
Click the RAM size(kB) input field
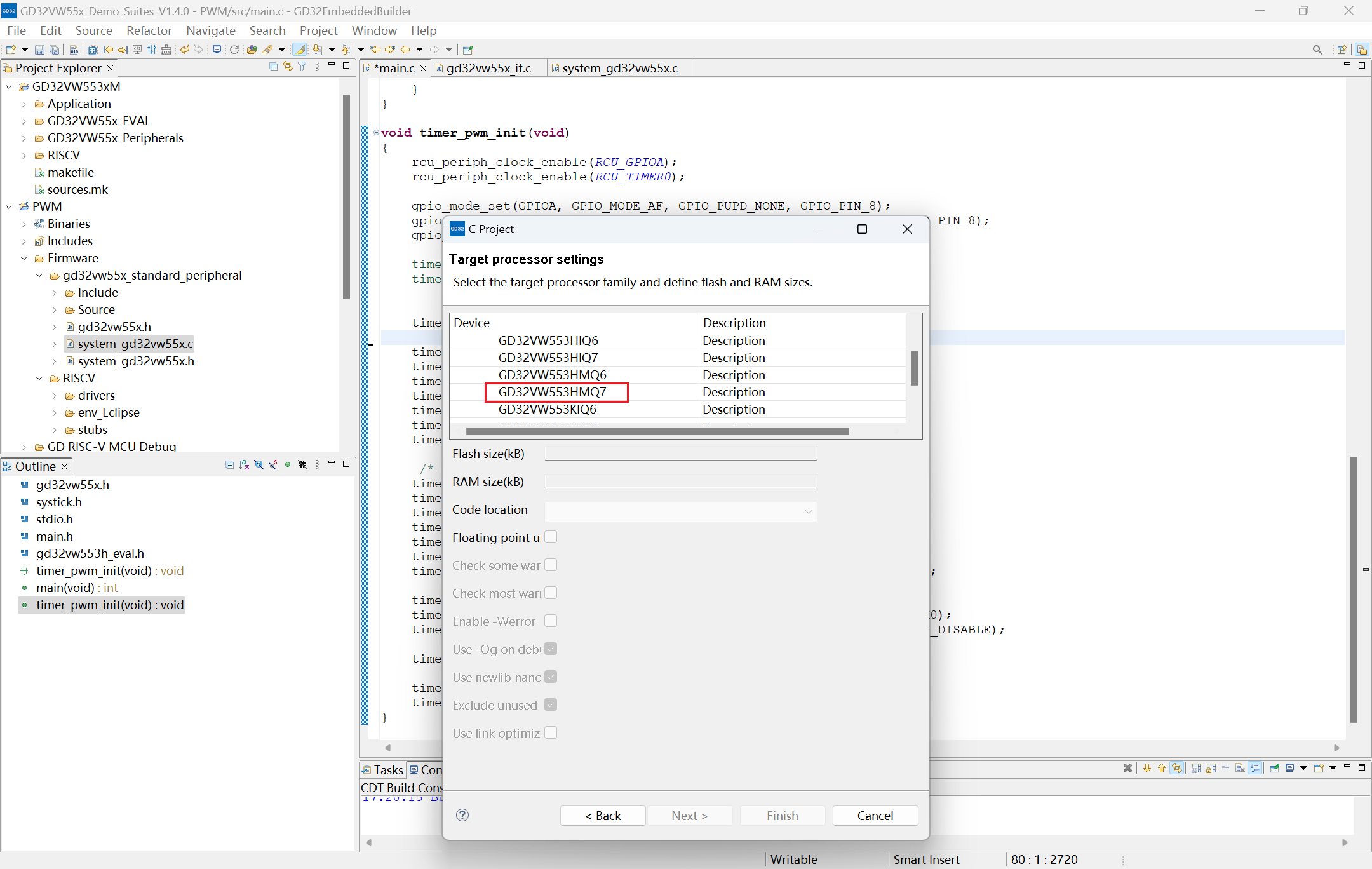(680, 482)
